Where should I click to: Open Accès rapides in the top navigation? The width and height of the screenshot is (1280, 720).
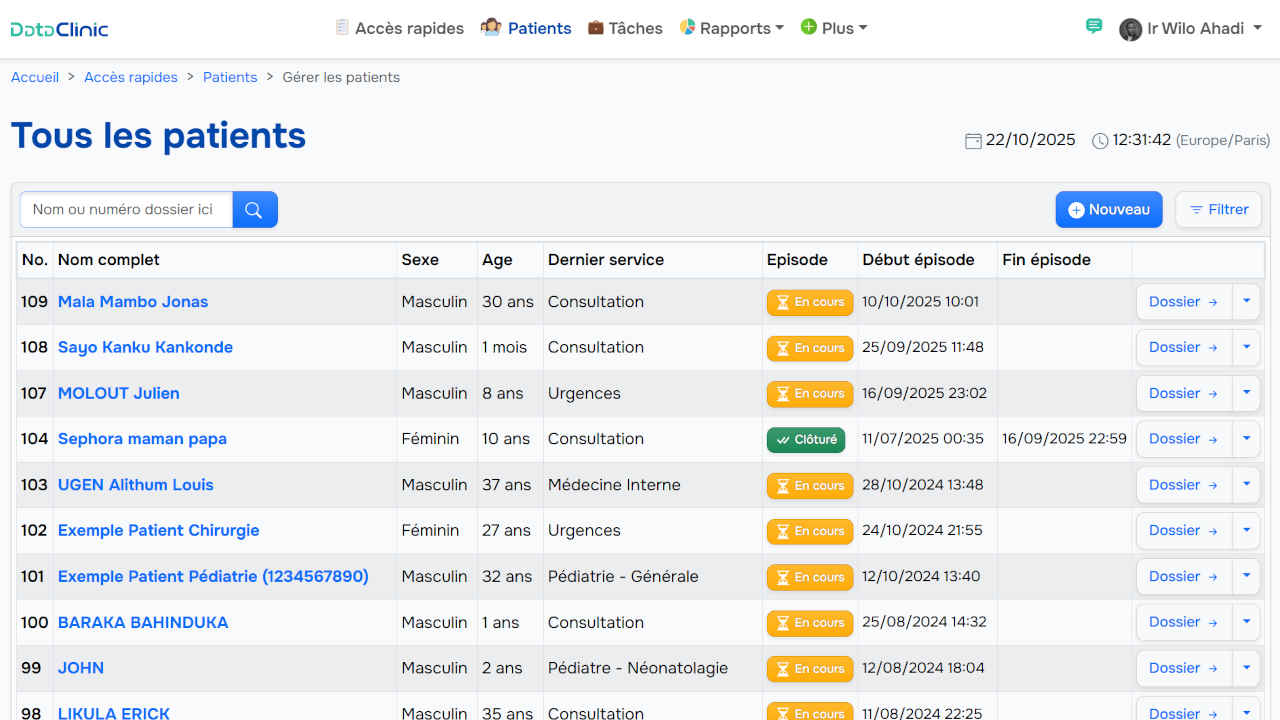[x=399, y=28]
